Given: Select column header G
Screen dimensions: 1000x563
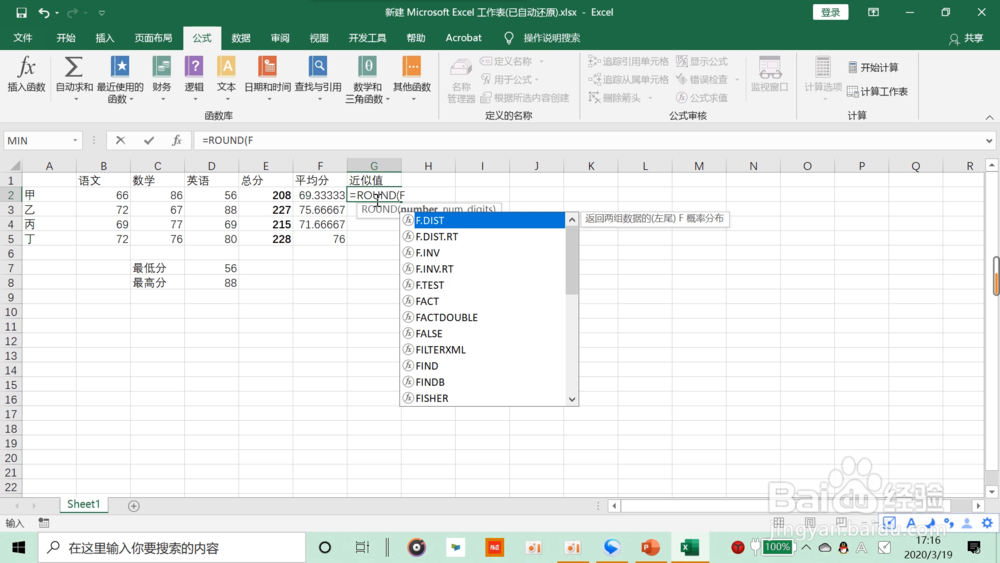Looking at the screenshot, I should pos(374,166).
